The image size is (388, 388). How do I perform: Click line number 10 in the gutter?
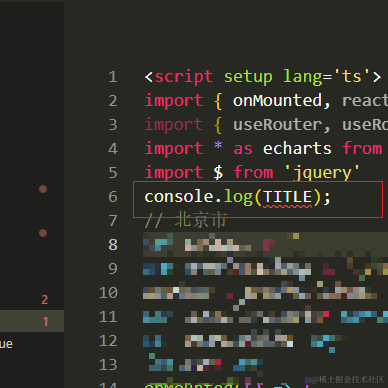tap(108, 293)
